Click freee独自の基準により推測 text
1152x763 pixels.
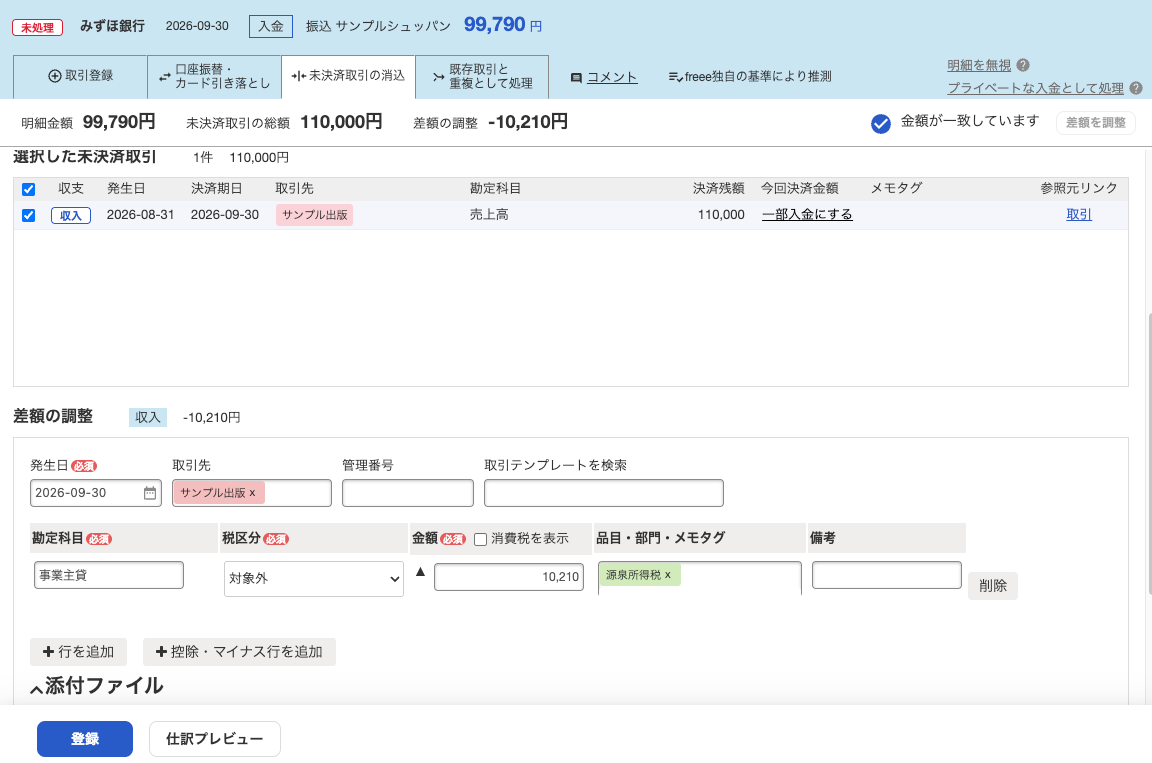pos(758,76)
